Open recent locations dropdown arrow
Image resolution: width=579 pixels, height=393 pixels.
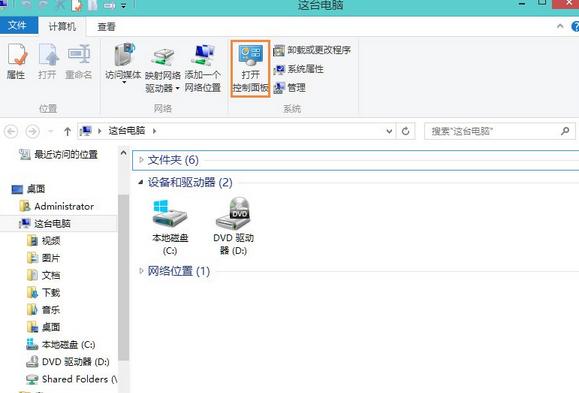pos(51,131)
